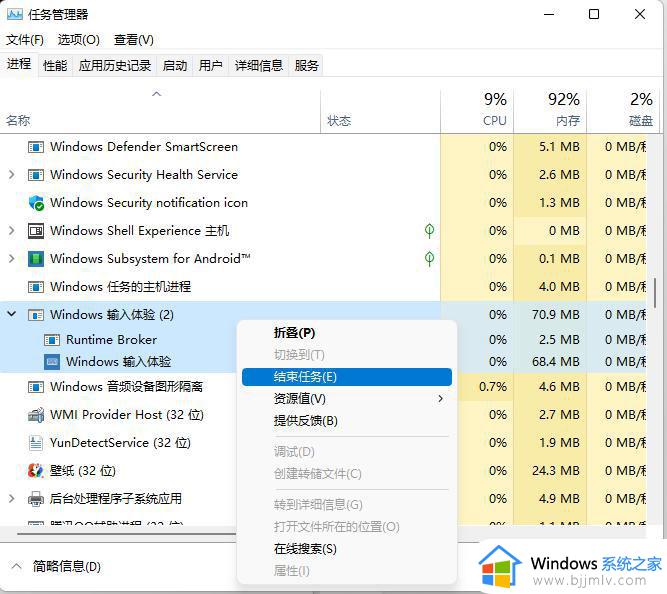Click the eco leaf icon for Shell Experience

(429, 231)
